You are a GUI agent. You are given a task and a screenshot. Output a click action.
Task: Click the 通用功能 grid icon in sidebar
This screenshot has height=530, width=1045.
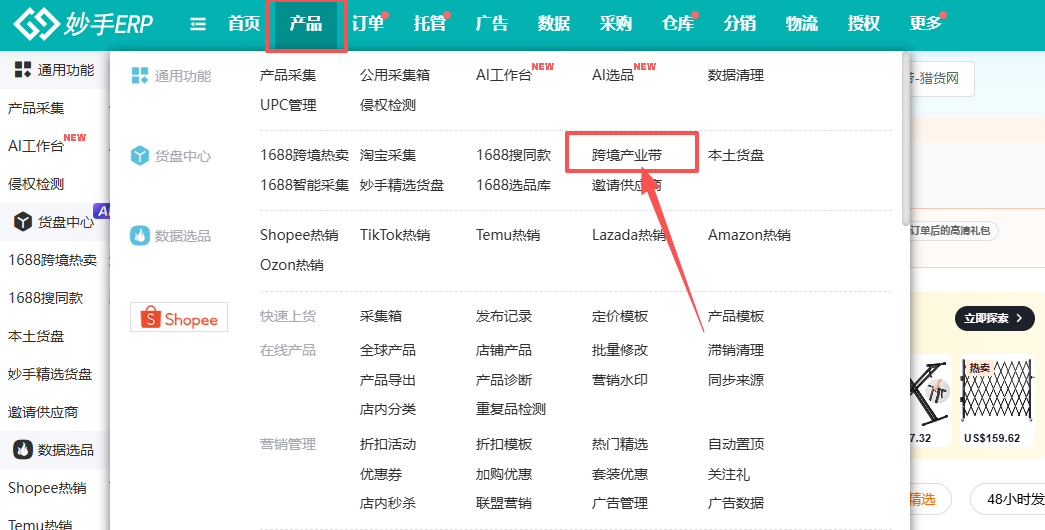23,69
